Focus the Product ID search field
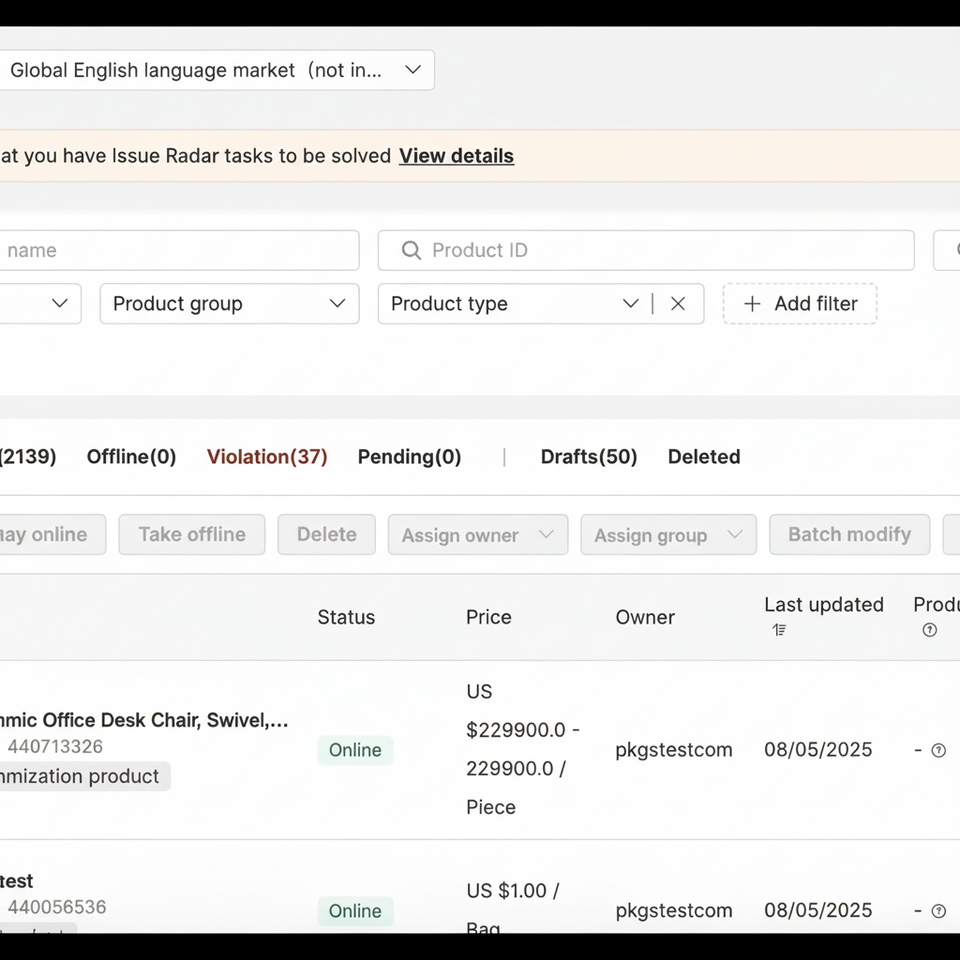The height and width of the screenshot is (960, 960). click(x=660, y=250)
